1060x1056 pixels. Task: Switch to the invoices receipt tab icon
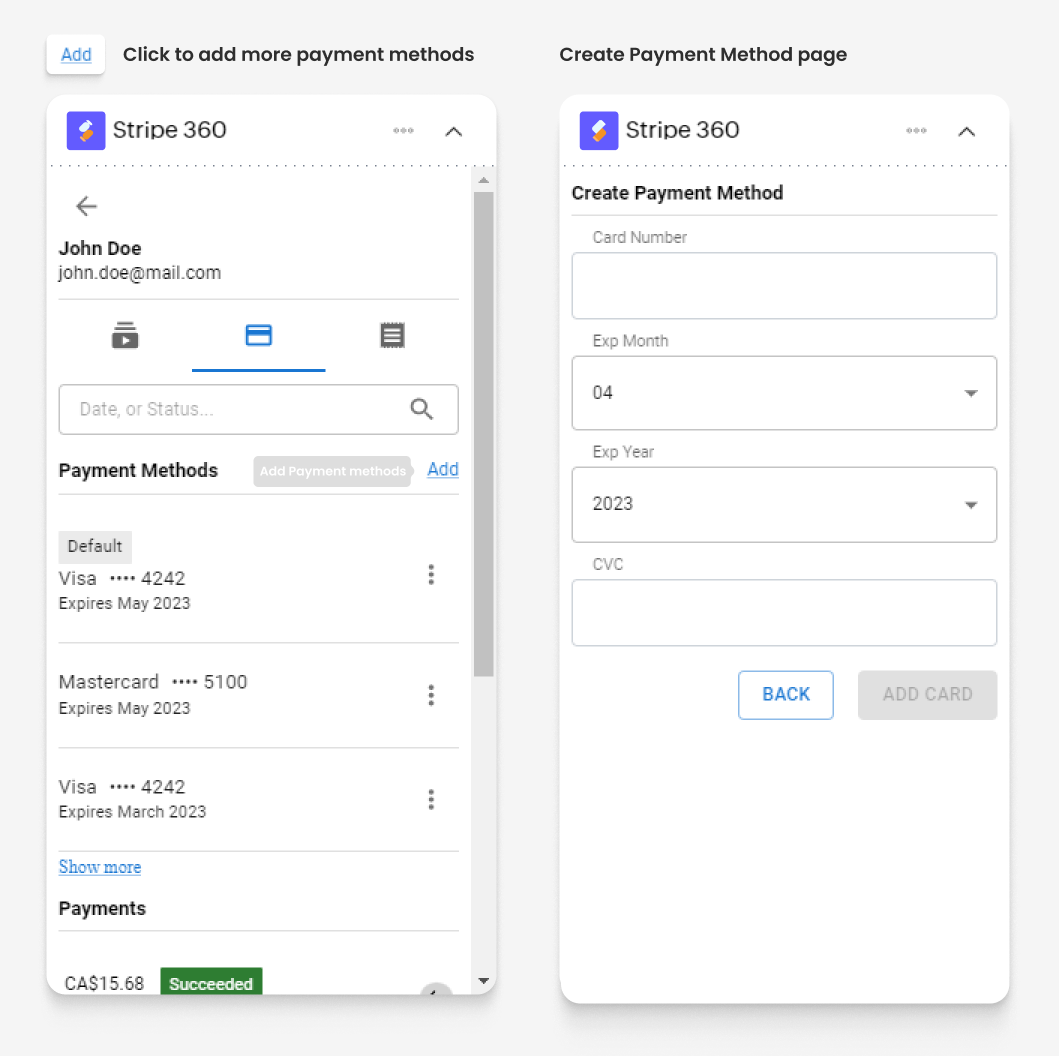pos(392,336)
